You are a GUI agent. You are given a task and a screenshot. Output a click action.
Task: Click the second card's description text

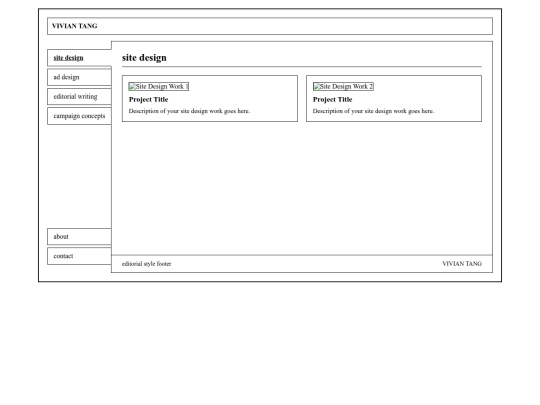coord(373,111)
